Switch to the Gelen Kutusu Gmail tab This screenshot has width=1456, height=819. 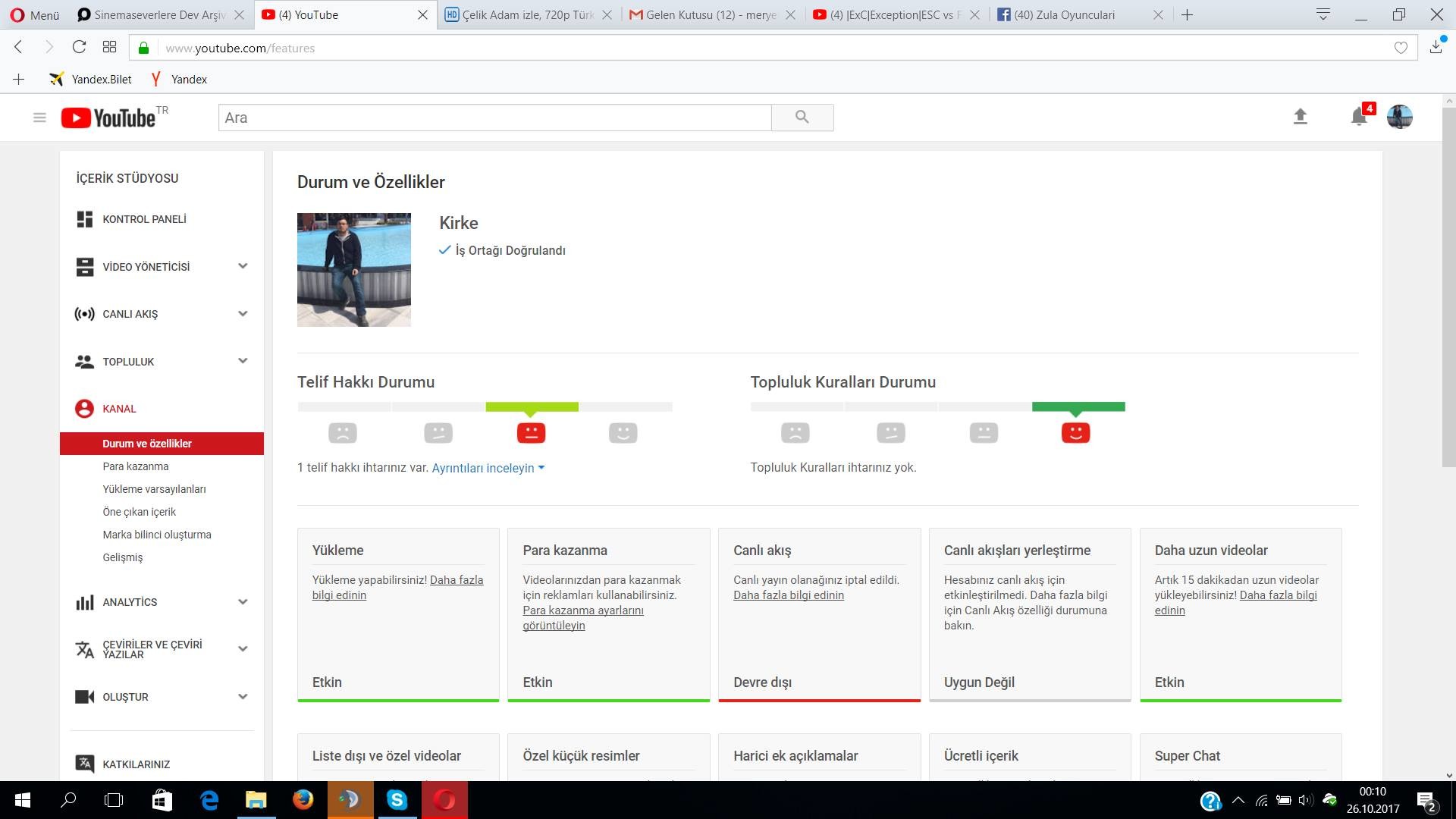(x=711, y=14)
